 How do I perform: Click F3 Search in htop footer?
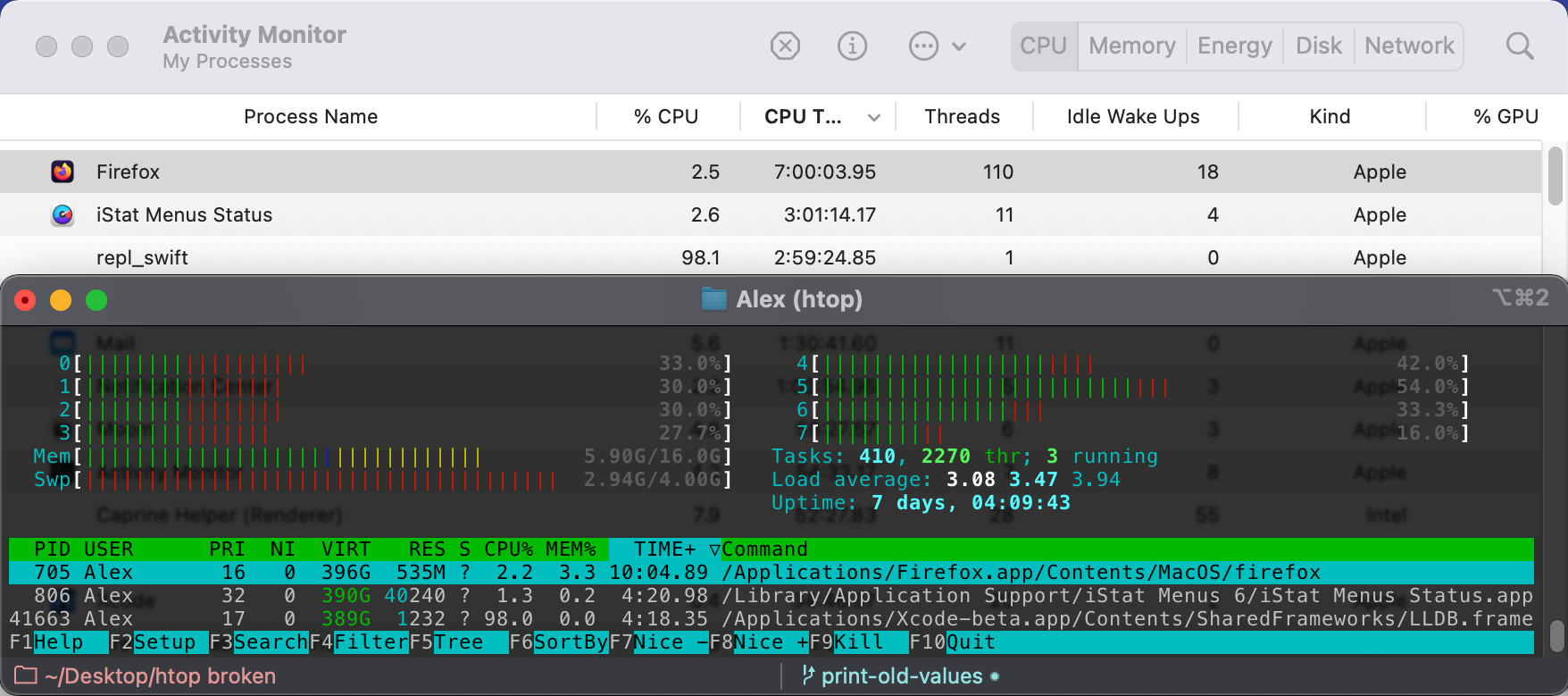[259, 642]
